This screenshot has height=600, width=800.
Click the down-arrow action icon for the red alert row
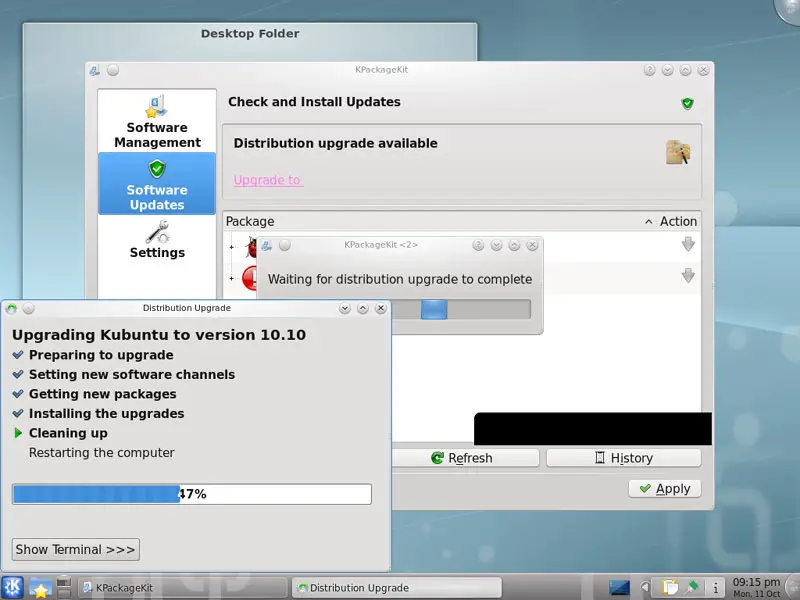click(x=688, y=276)
